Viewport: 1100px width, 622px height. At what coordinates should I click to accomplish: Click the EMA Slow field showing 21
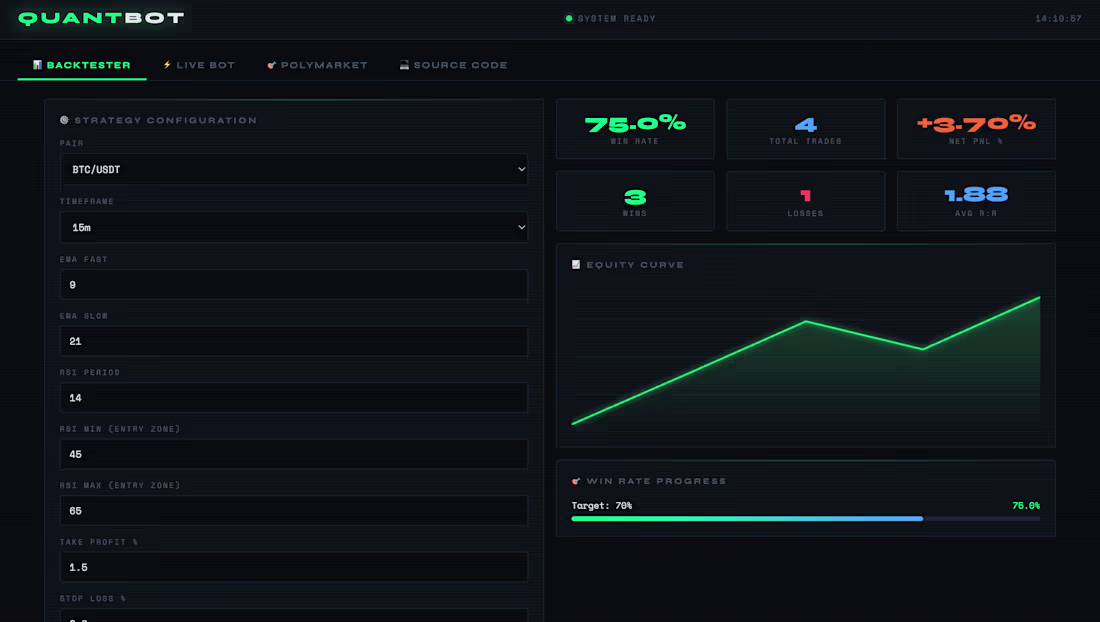(294, 342)
